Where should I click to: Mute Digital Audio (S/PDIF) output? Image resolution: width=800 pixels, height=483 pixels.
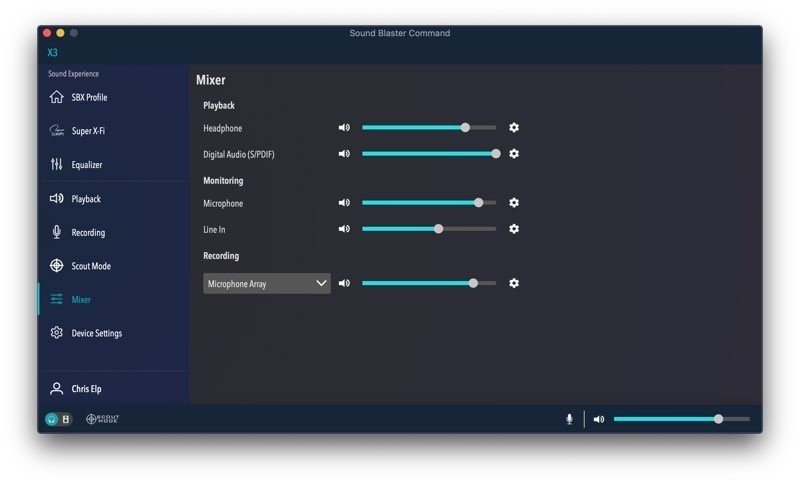344,154
